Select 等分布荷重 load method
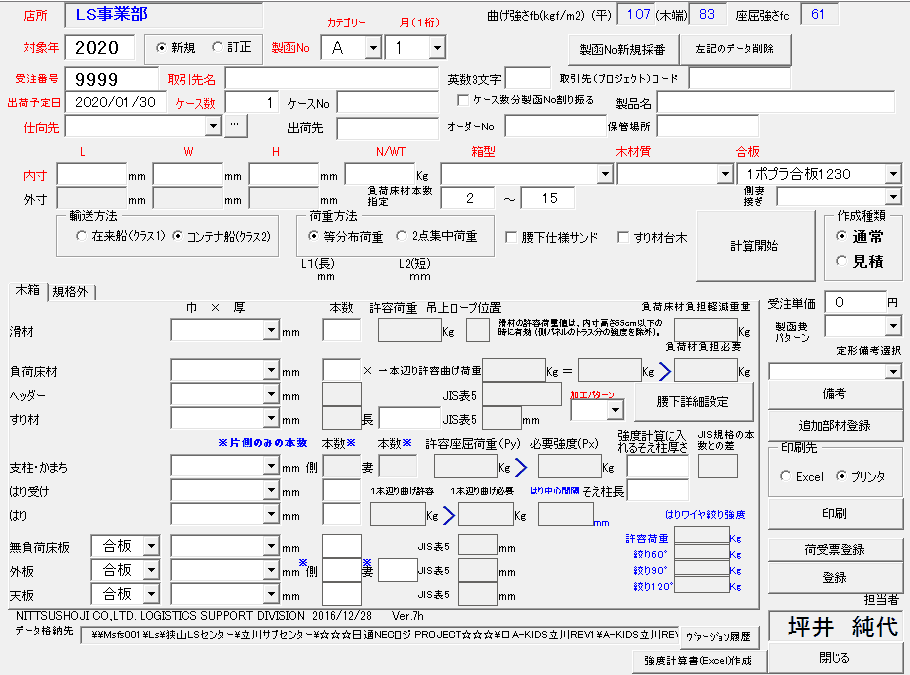910x675 pixels. (x=313, y=236)
